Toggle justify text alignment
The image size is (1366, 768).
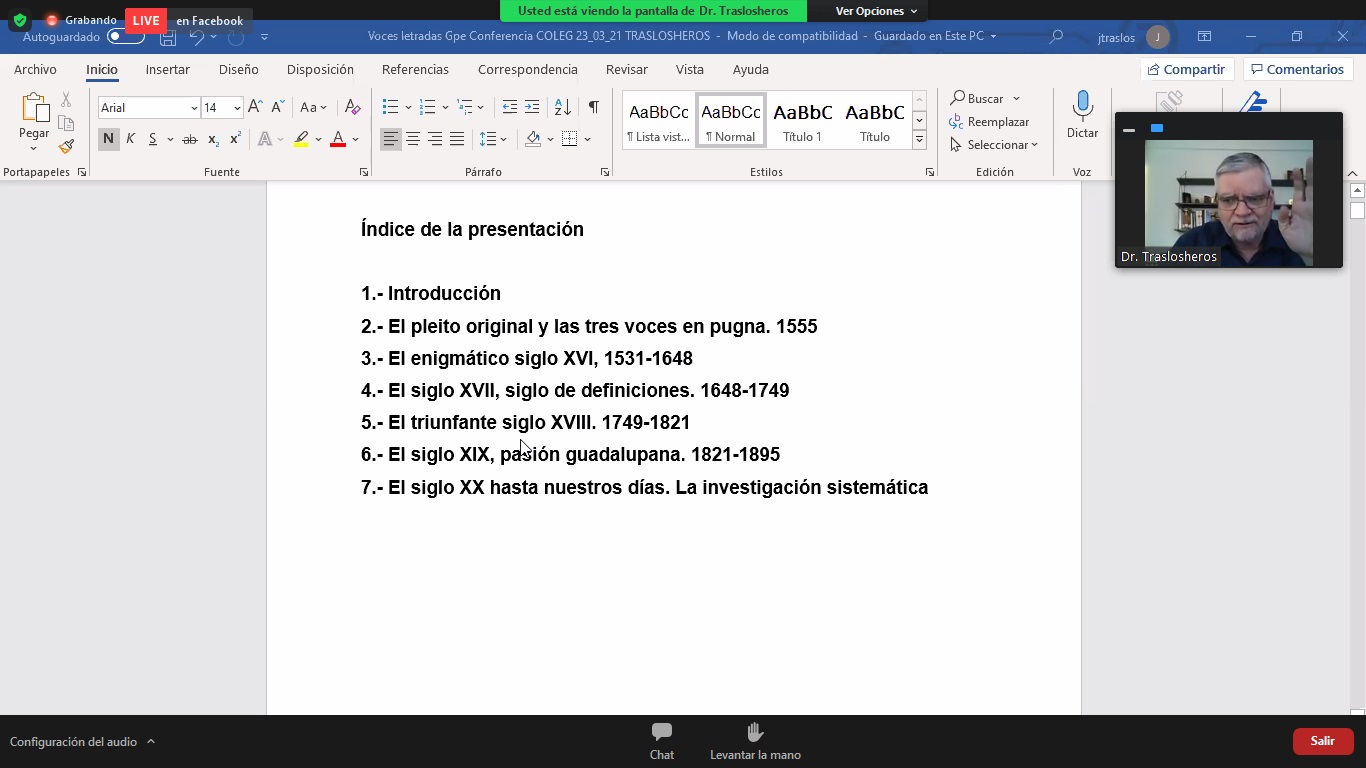pyautogui.click(x=457, y=139)
